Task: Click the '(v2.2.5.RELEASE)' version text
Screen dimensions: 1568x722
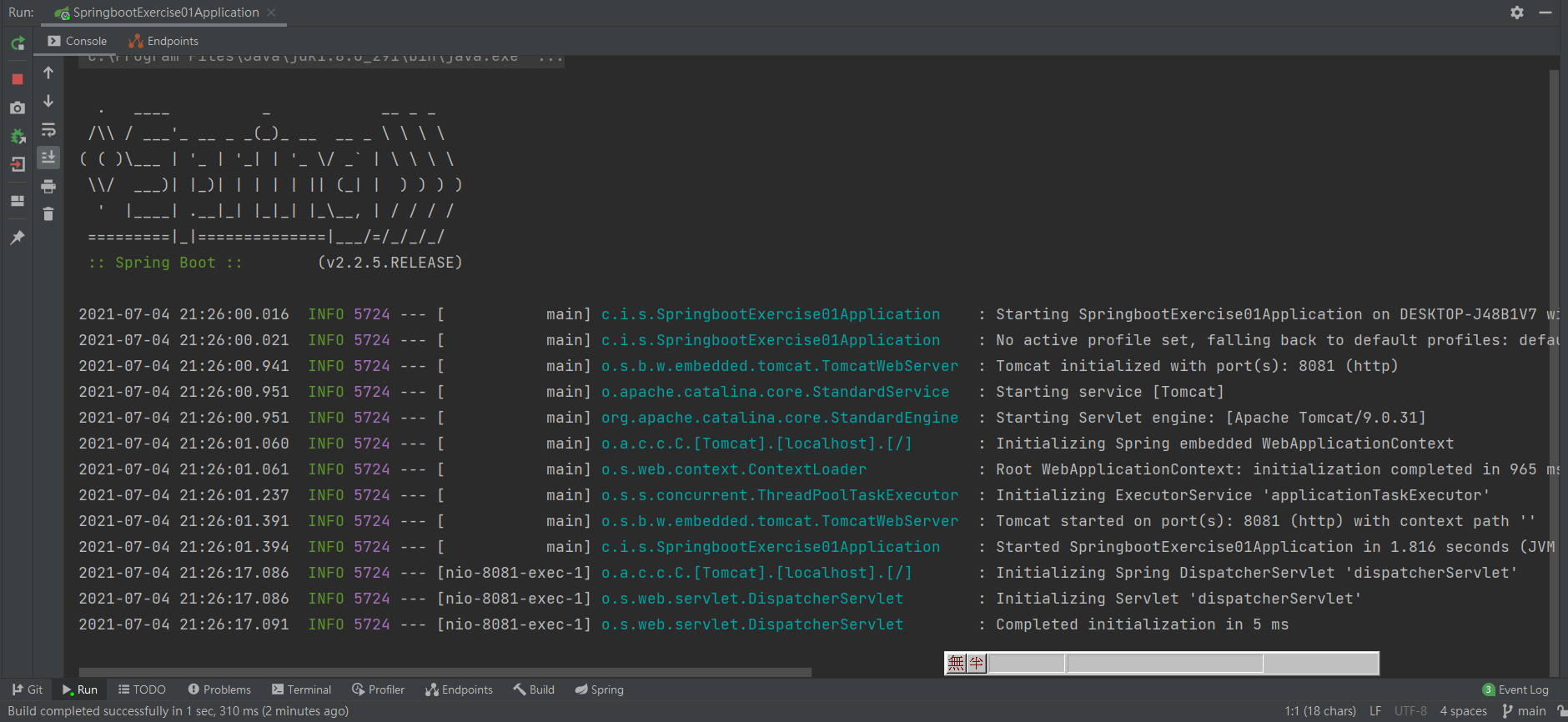Action: [x=389, y=263]
